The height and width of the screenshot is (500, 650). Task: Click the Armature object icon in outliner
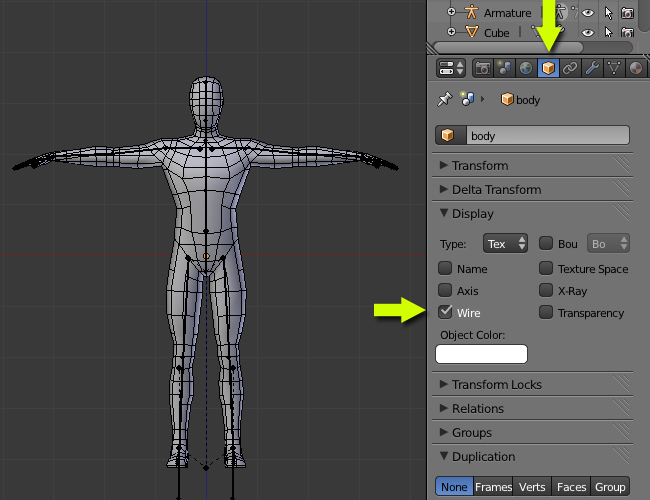tap(471, 12)
